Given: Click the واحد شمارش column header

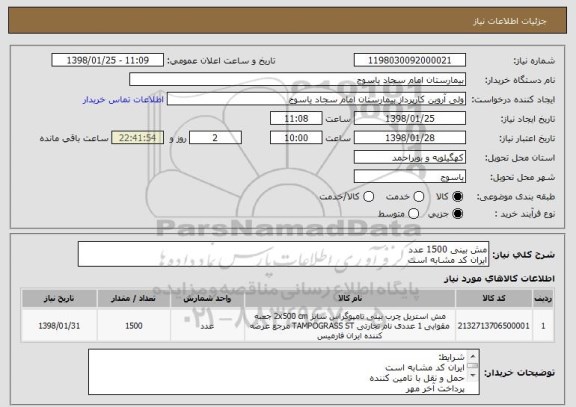Looking at the screenshot, I should [207, 298].
